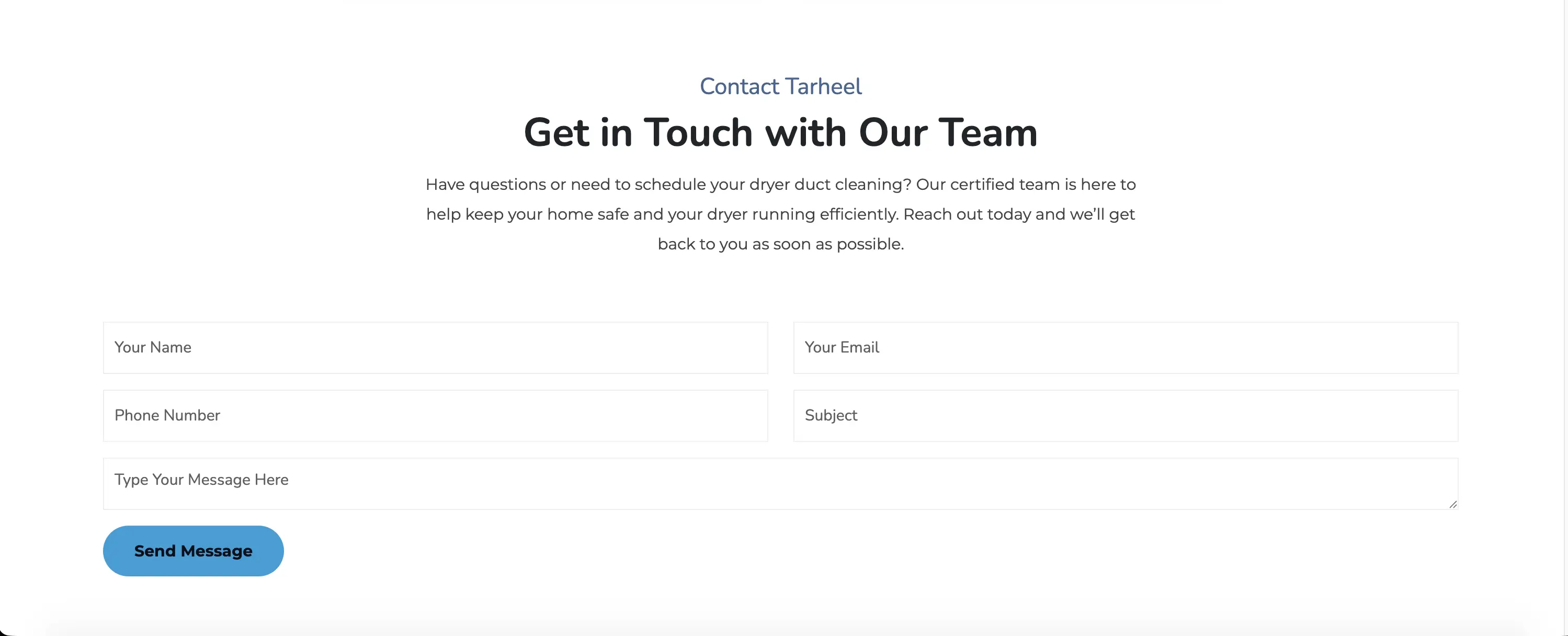Click the line "back to you as soon as possible."

point(780,244)
